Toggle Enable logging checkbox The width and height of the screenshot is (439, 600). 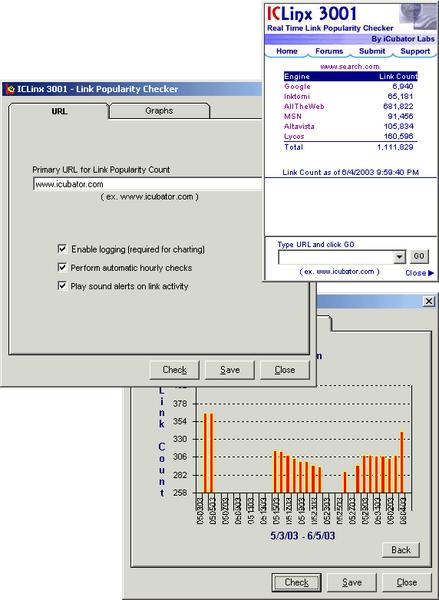pos(62,249)
